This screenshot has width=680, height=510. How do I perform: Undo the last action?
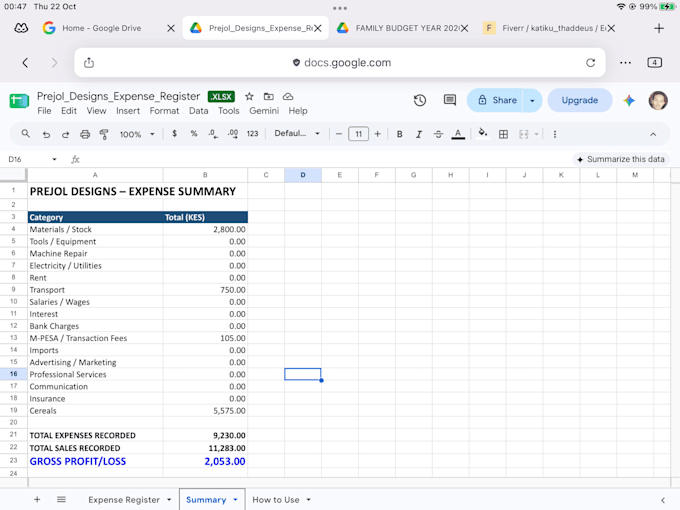point(46,134)
